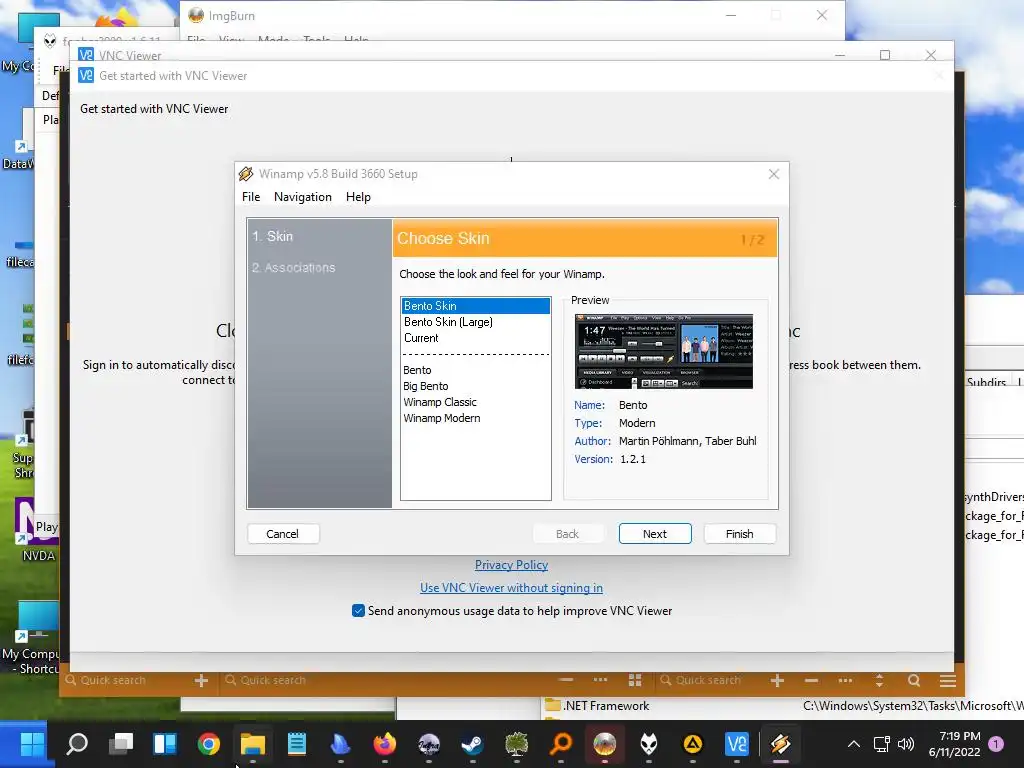Screen dimensions: 1024x768
Task: Click the .NET Framework folder in background window
Action: 598,705
